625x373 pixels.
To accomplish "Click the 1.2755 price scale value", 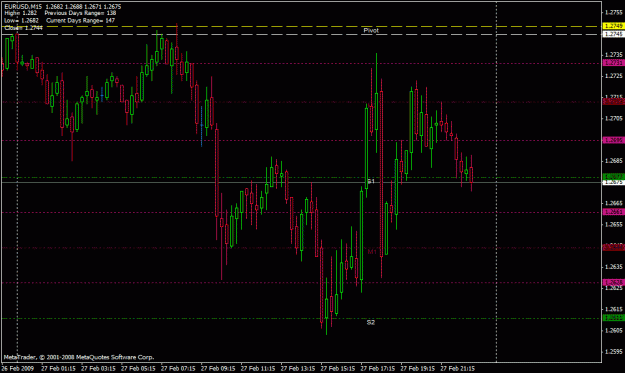I will click(614, 12).
